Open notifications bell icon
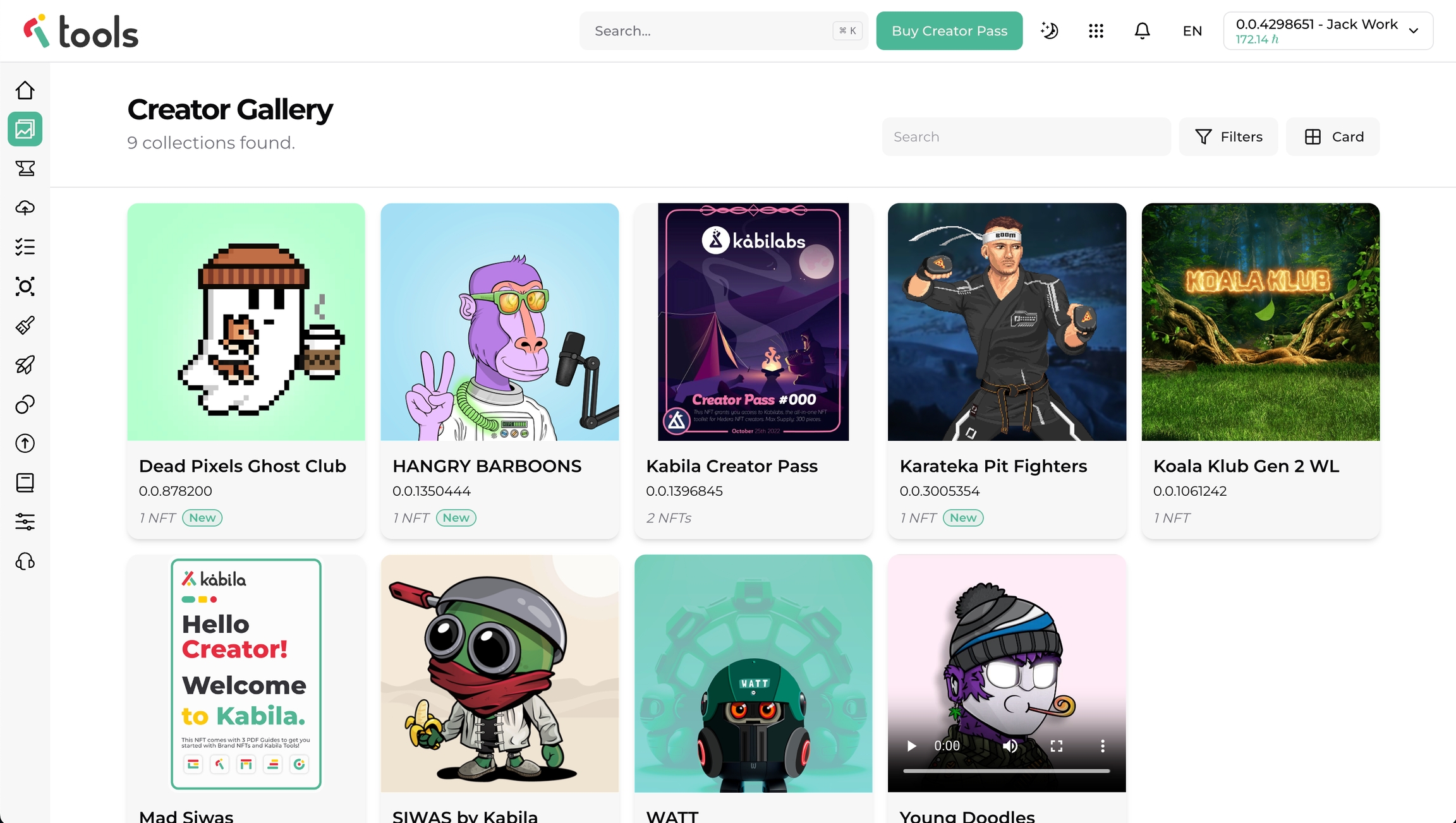 [1142, 31]
